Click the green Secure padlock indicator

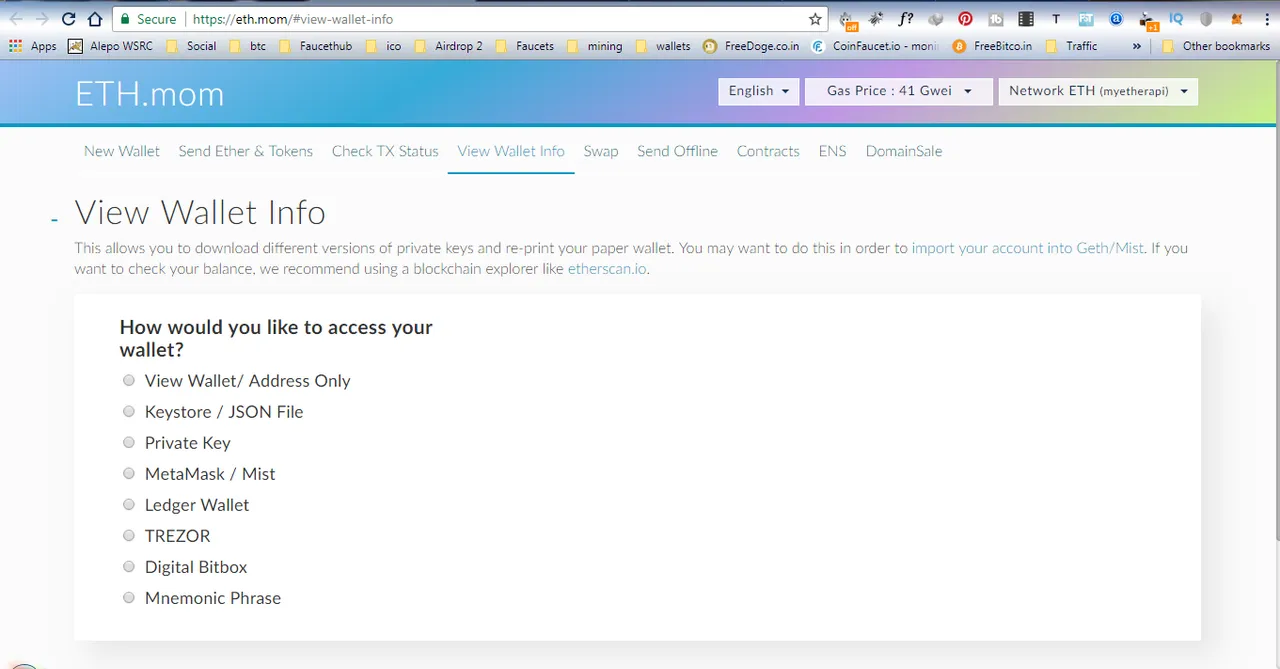coord(146,19)
